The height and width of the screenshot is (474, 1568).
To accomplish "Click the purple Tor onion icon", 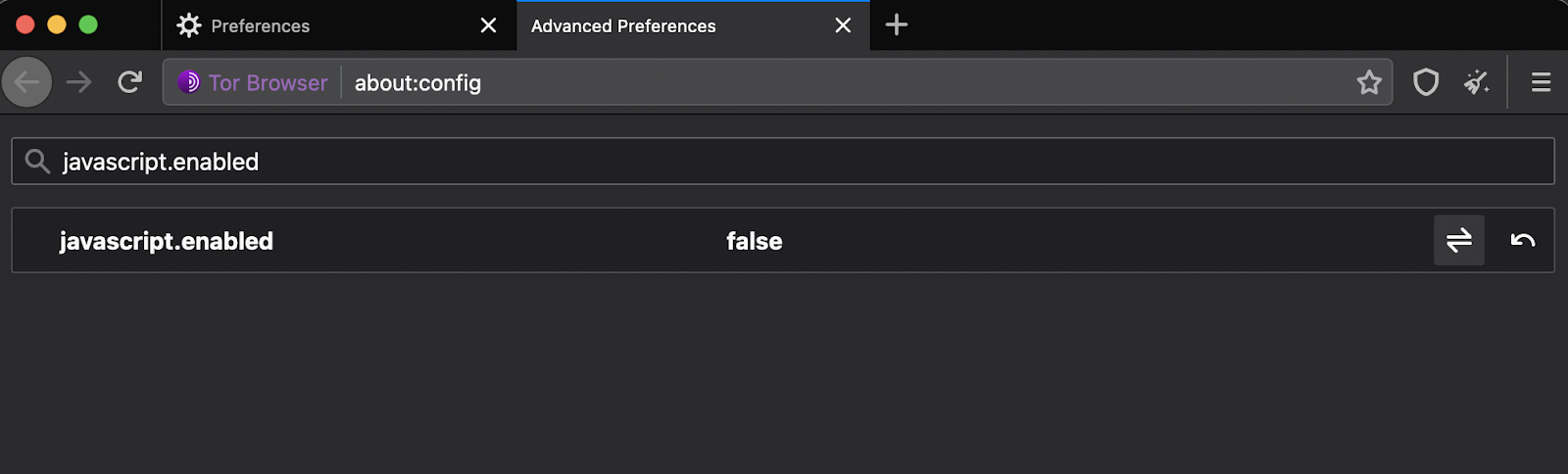I will tap(189, 82).
